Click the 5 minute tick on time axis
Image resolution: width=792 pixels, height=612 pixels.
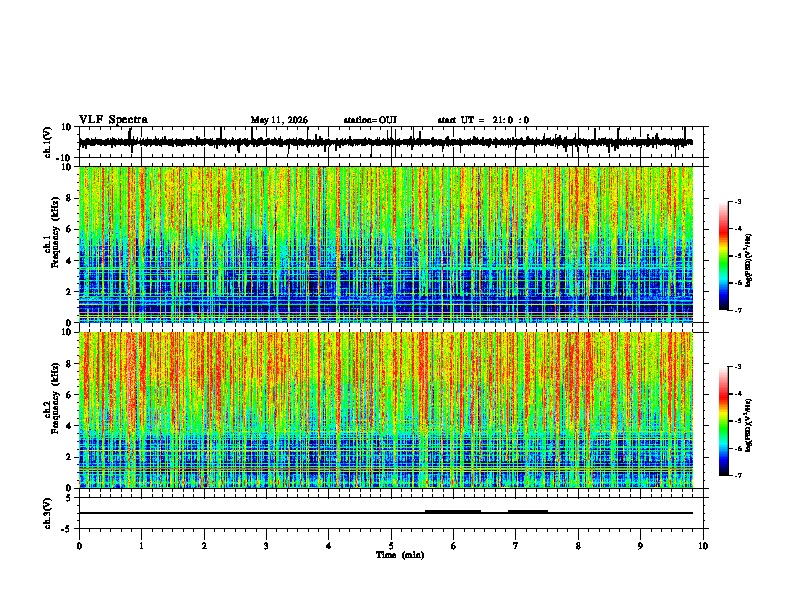tap(391, 546)
